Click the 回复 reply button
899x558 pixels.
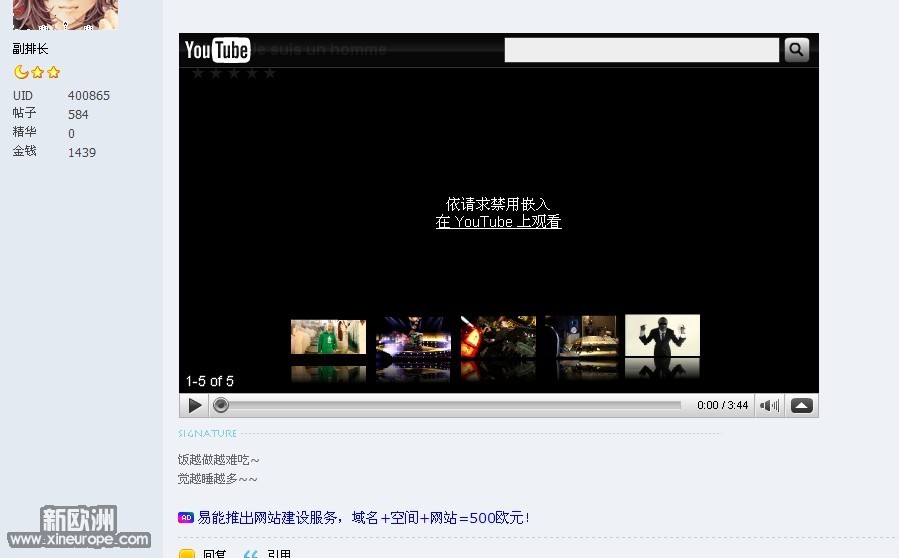point(214,553)
